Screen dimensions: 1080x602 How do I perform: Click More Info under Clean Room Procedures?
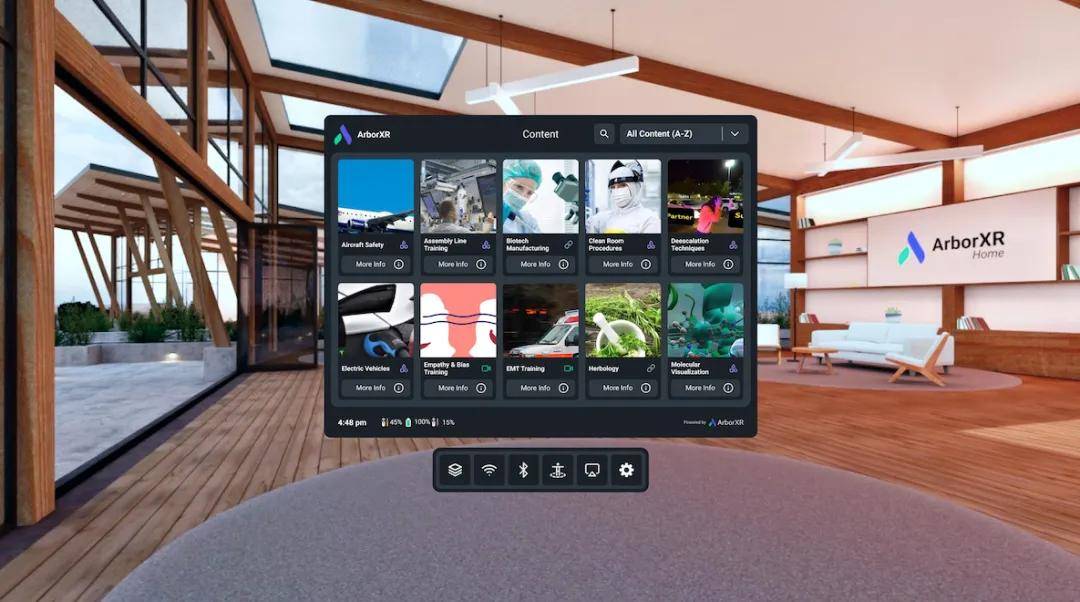point(623,265)
